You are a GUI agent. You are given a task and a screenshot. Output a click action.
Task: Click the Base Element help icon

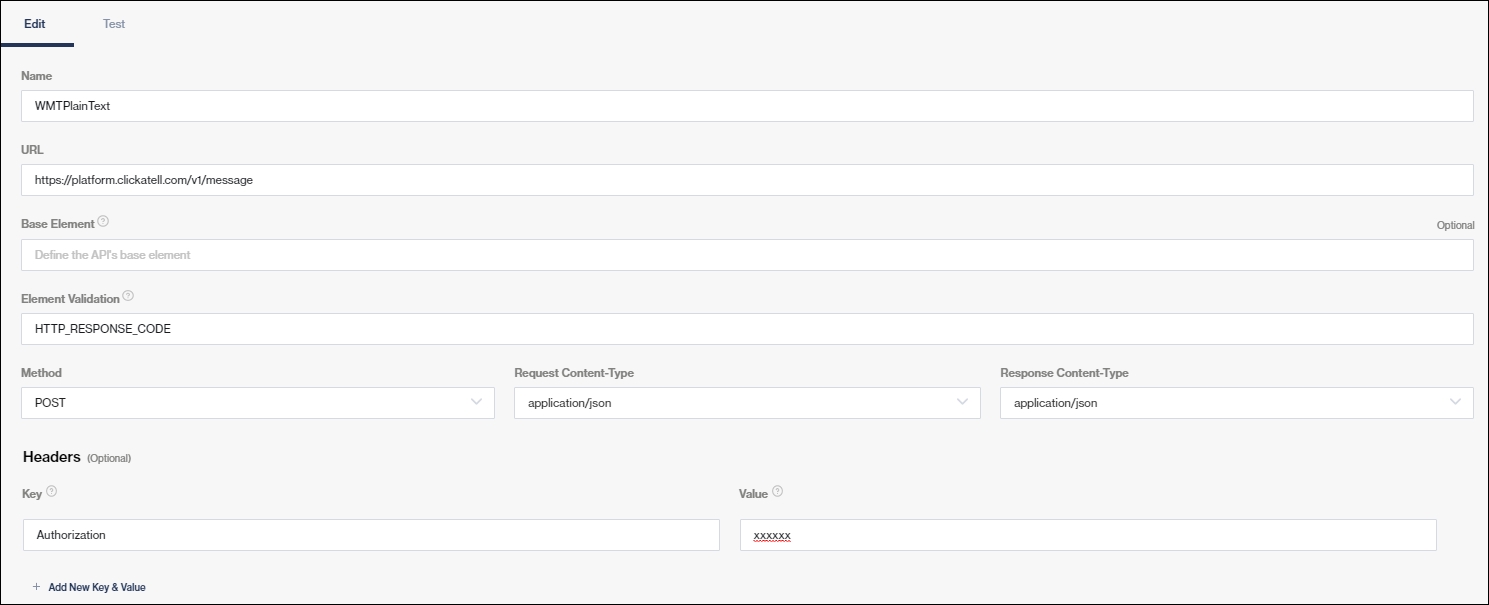coord(104,222)
